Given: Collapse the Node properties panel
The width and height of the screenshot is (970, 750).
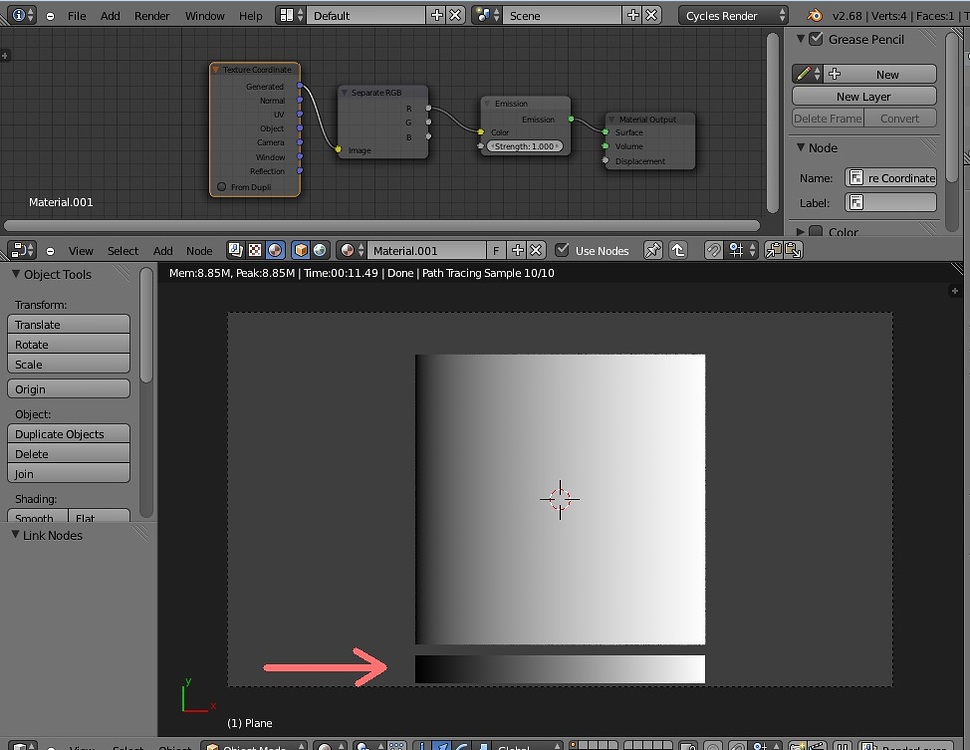Looking at the screenshot, I should [x=800, y=147].
